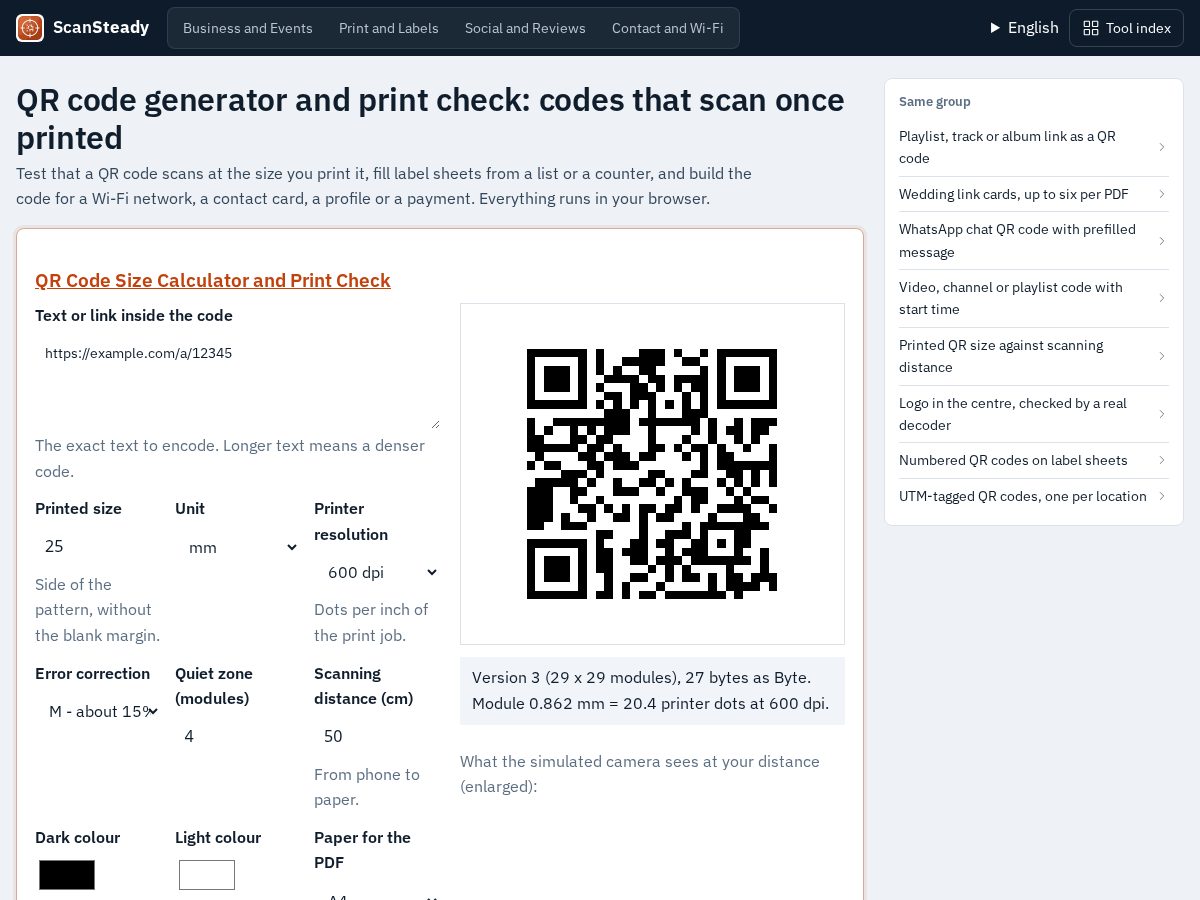
Task: Click the Tool index button
Action: 1126,28
